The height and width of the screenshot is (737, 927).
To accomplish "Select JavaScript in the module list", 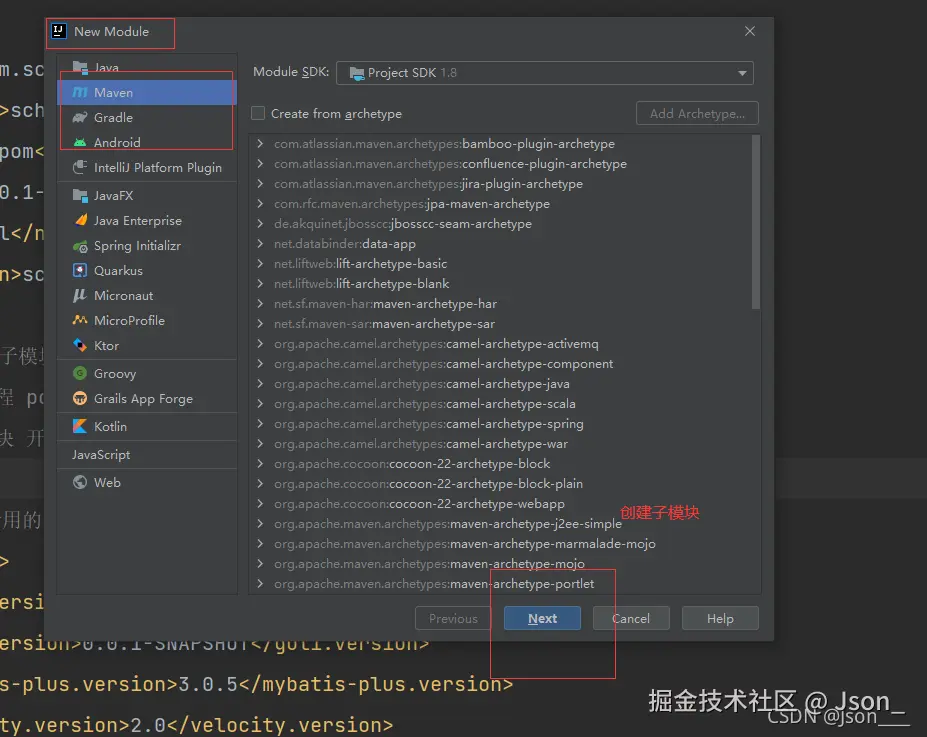I will point(147,454).
